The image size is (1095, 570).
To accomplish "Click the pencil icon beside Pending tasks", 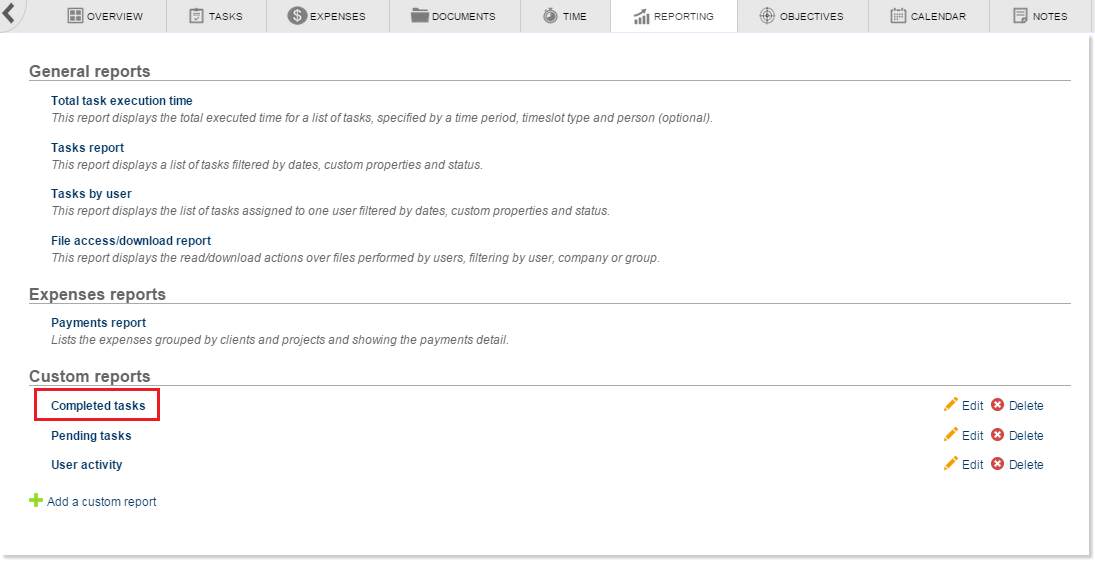I will (950, 435).
